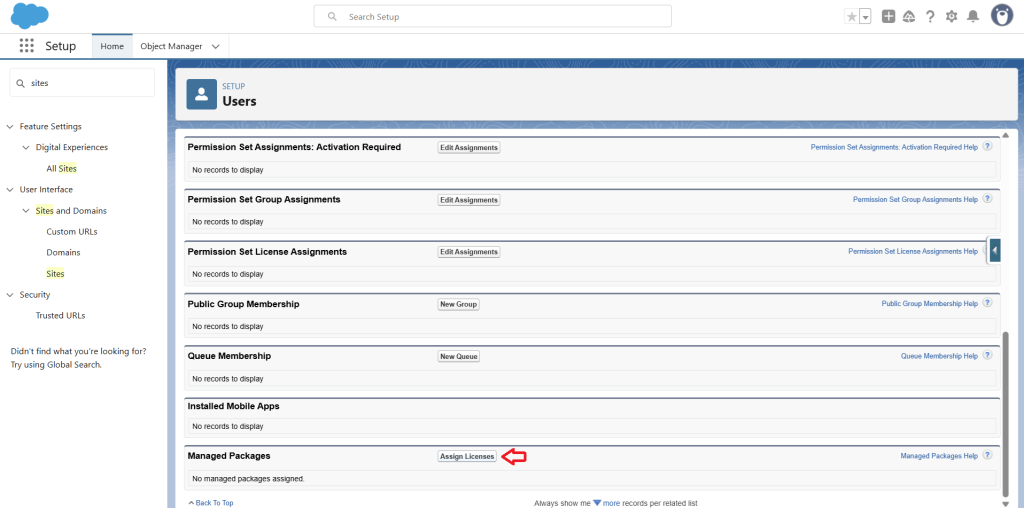This screenshot has height=508, width=1024.
Task: Follow the Back To Top link
Action: click(x=214, y=502)
